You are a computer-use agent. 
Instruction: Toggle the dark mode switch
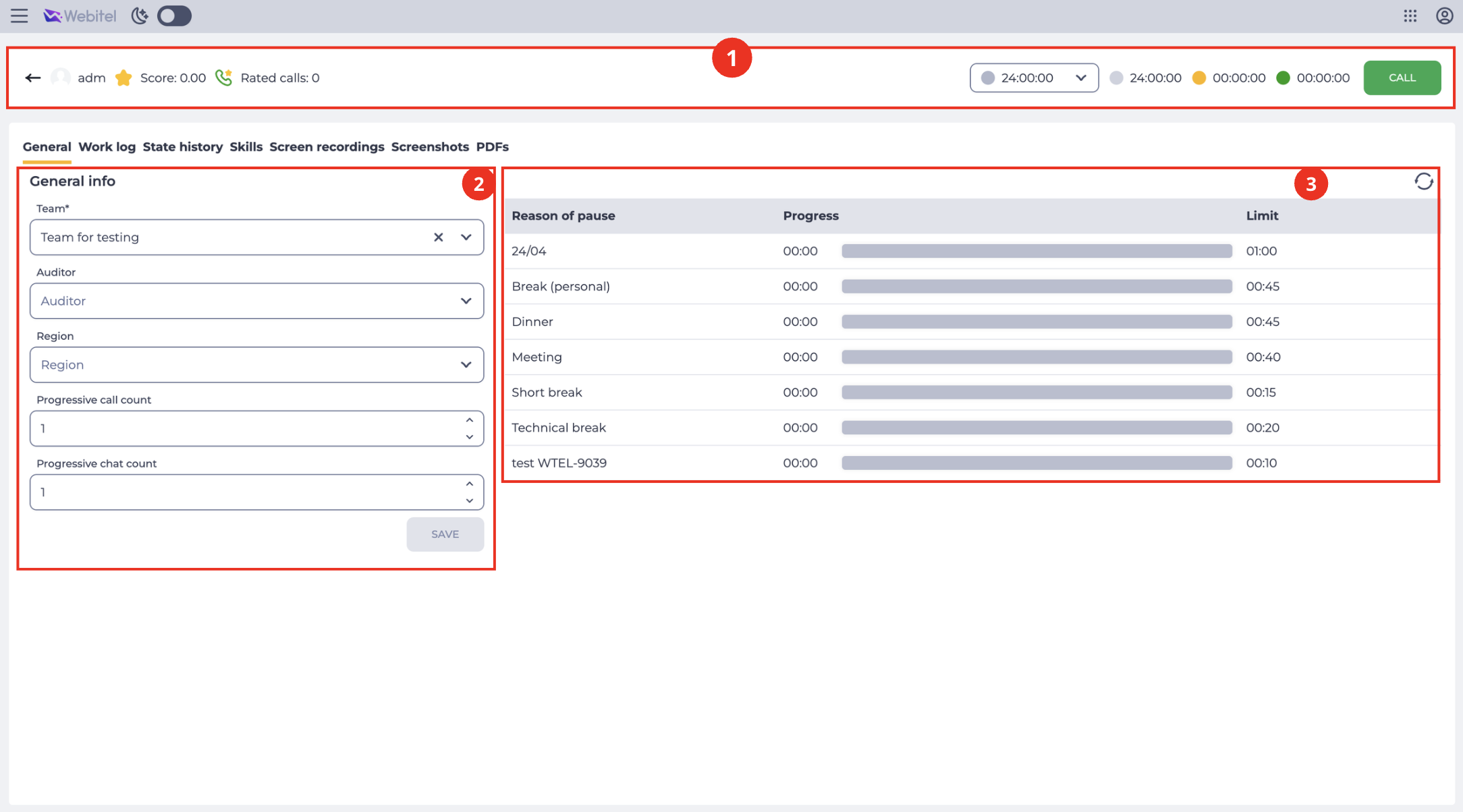pyautogui.click(x=174, y=16)
